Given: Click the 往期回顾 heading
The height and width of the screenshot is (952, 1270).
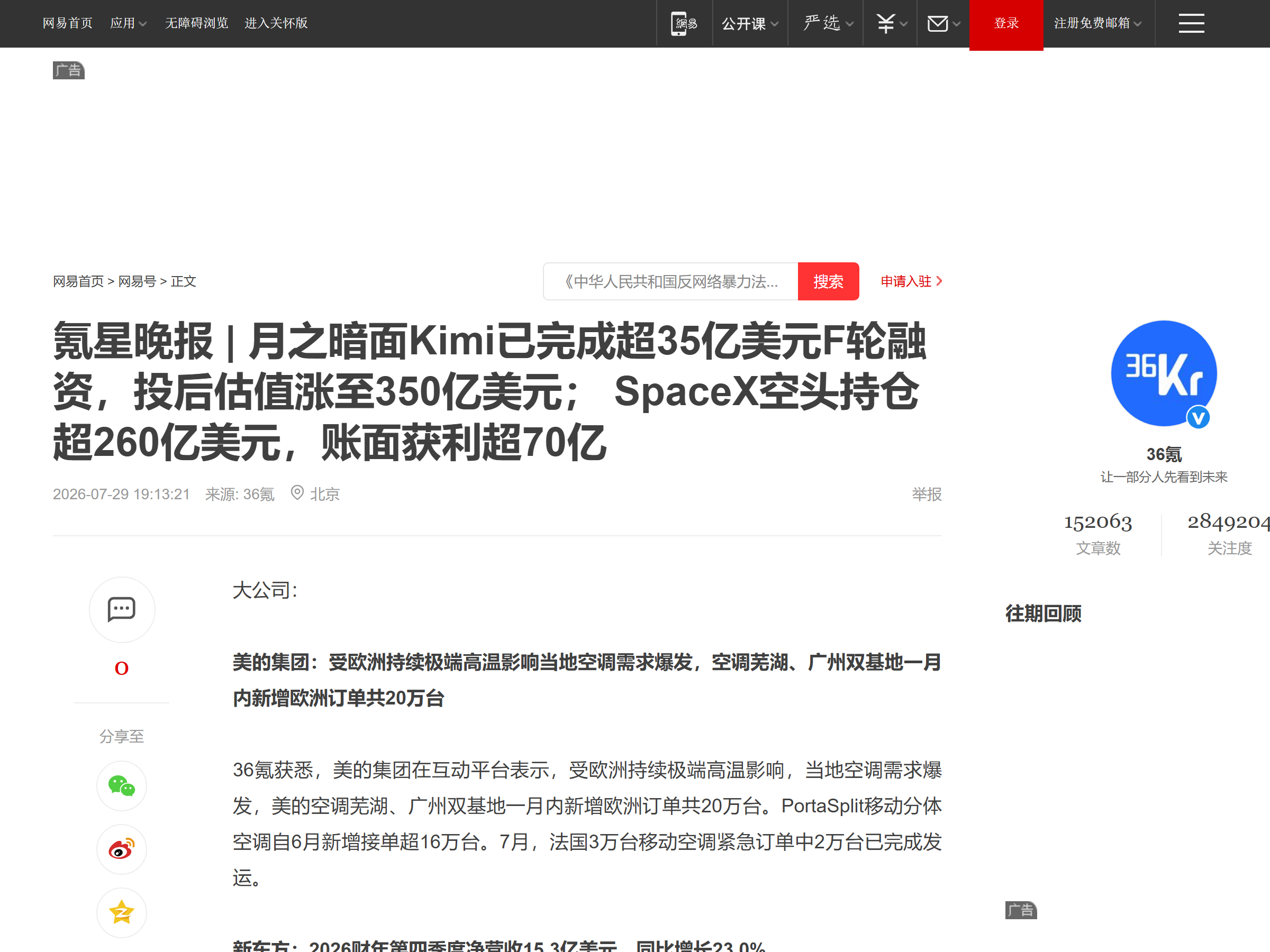Looking at the screenshot, I should 1043,614.
